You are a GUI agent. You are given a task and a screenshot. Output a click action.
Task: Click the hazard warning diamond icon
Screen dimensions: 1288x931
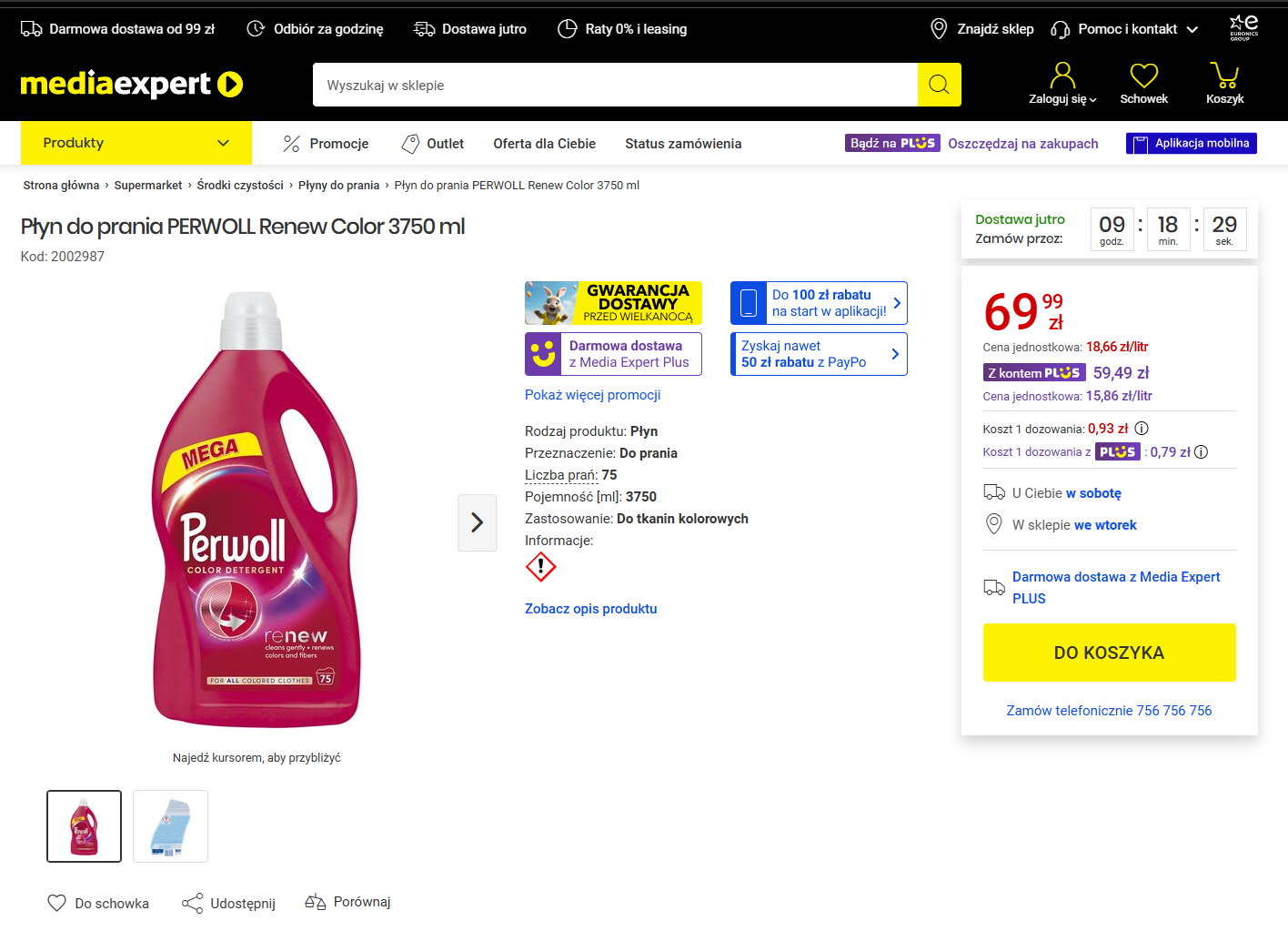click(x=540, y=567)
